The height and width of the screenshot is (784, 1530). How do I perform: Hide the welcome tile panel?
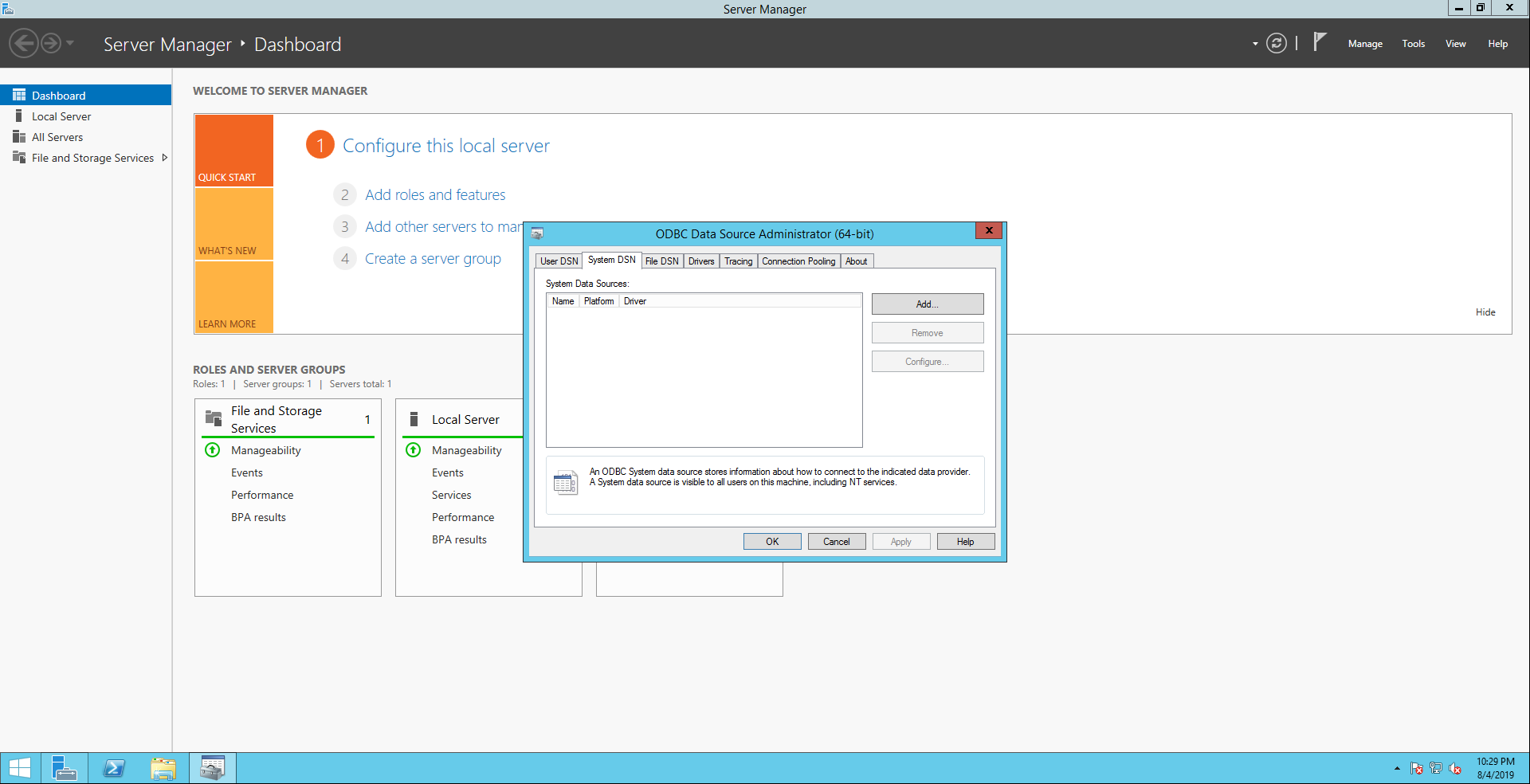pos(1485,312)
